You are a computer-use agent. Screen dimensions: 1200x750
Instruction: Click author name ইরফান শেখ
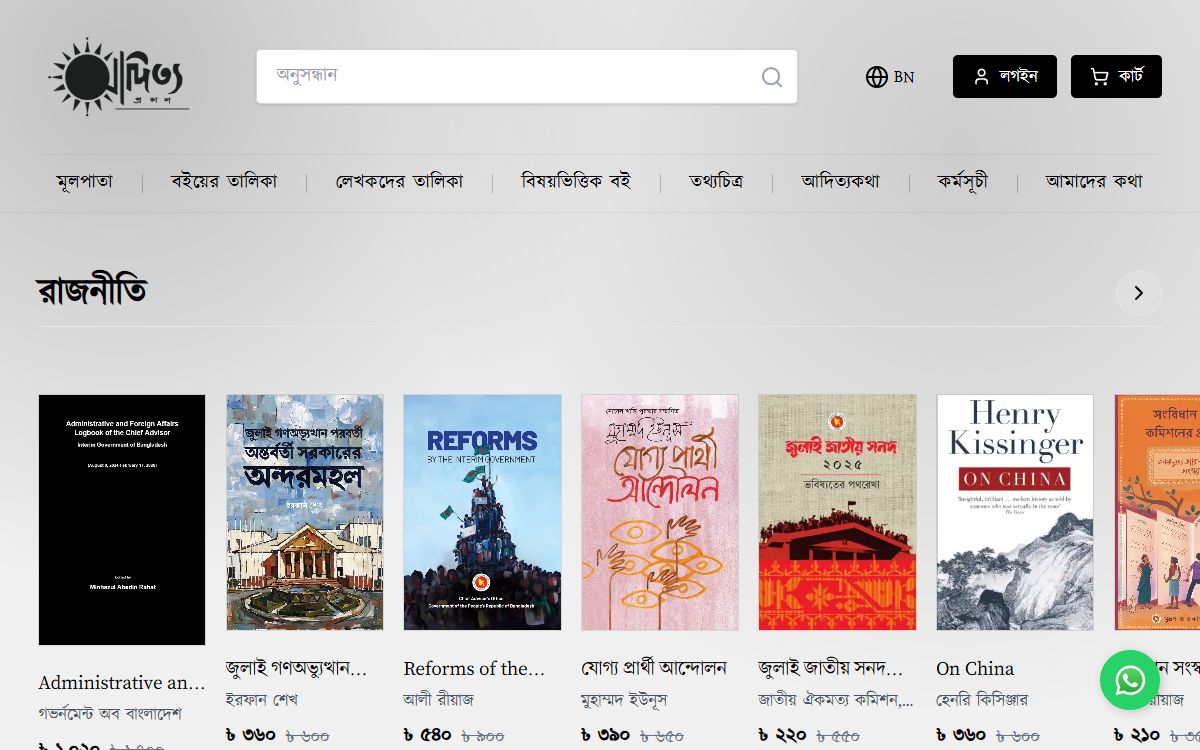(262, 700)
